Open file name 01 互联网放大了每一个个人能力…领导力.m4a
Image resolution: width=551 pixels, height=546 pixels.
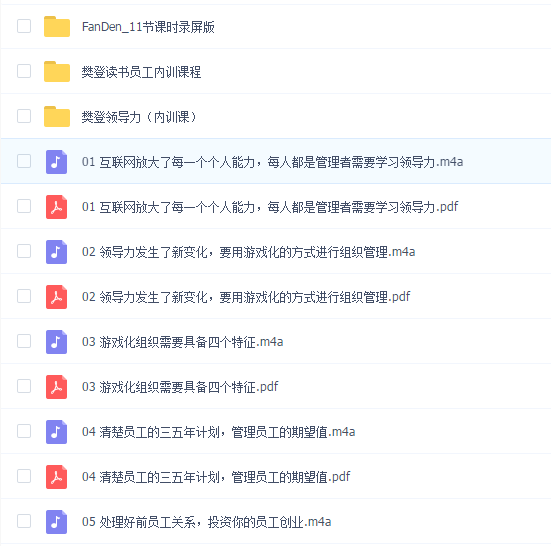tap(272, 162)
